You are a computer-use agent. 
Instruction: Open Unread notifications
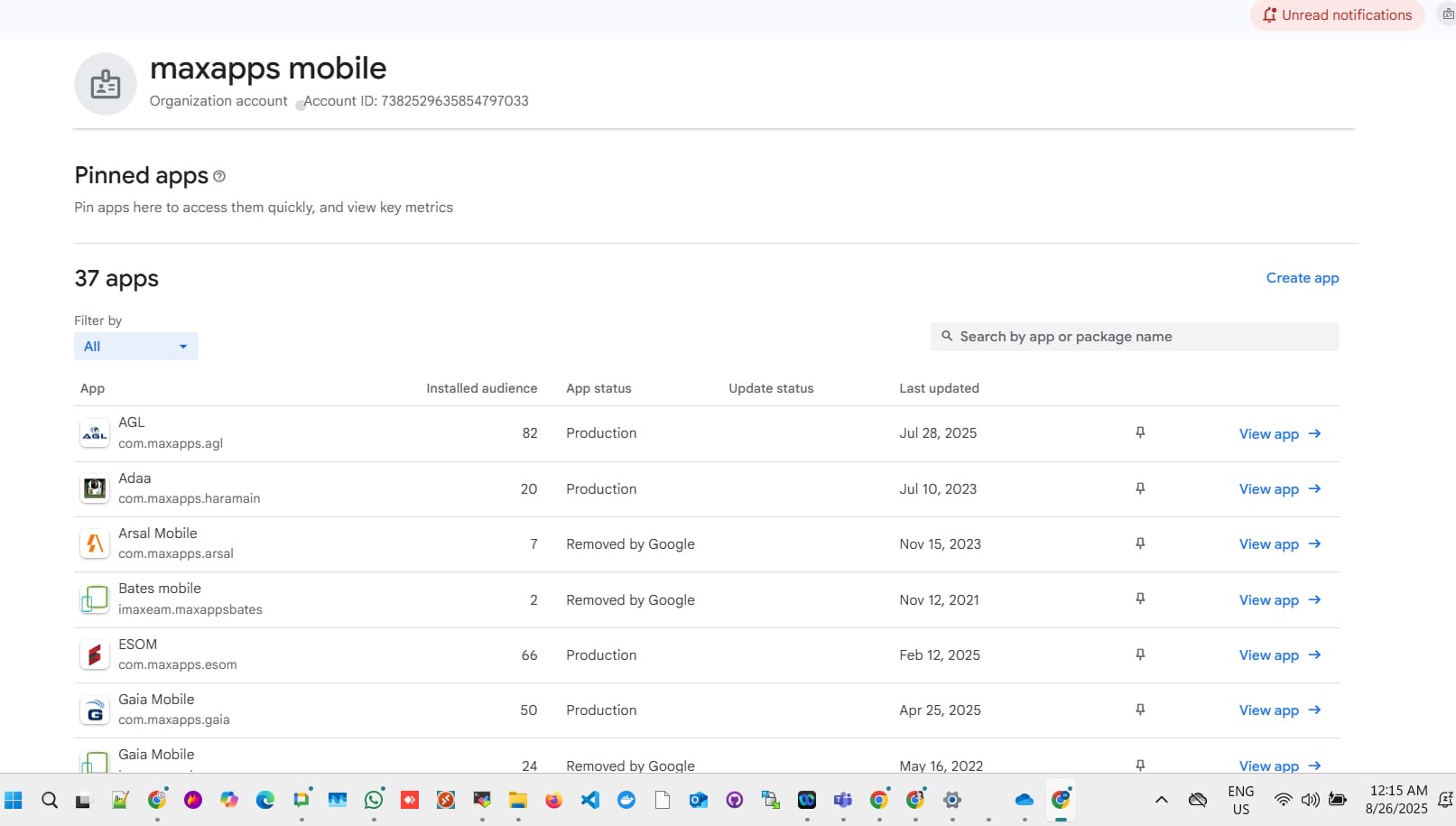[x=1337, y=15]
